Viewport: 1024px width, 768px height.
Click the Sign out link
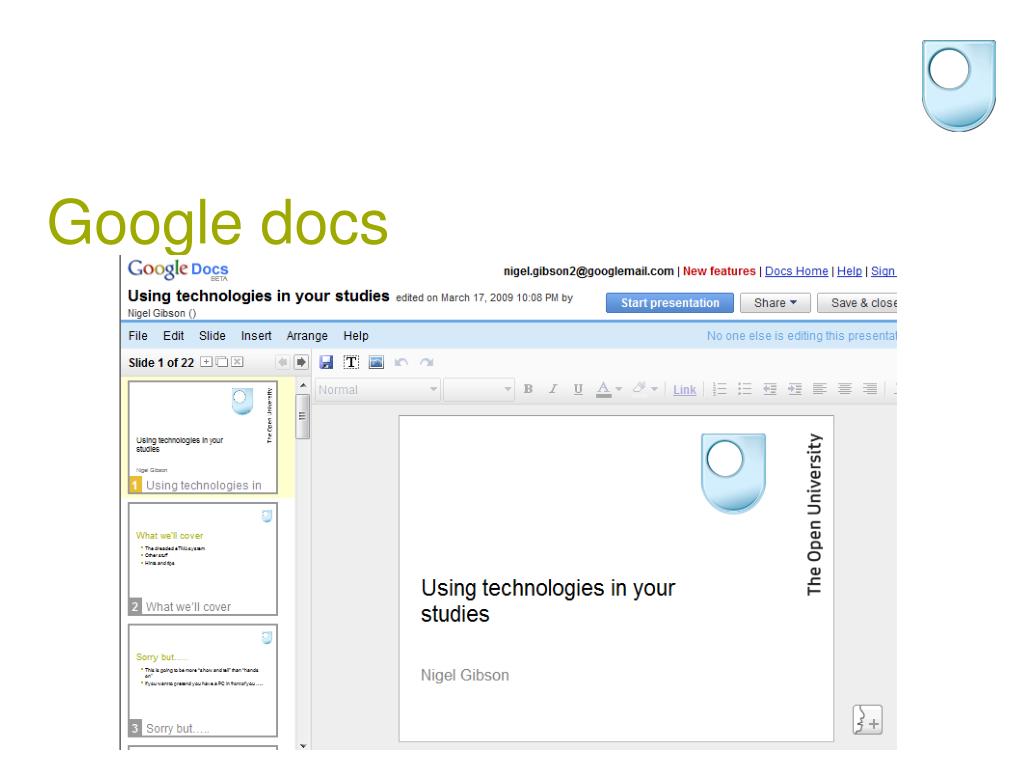884,271
